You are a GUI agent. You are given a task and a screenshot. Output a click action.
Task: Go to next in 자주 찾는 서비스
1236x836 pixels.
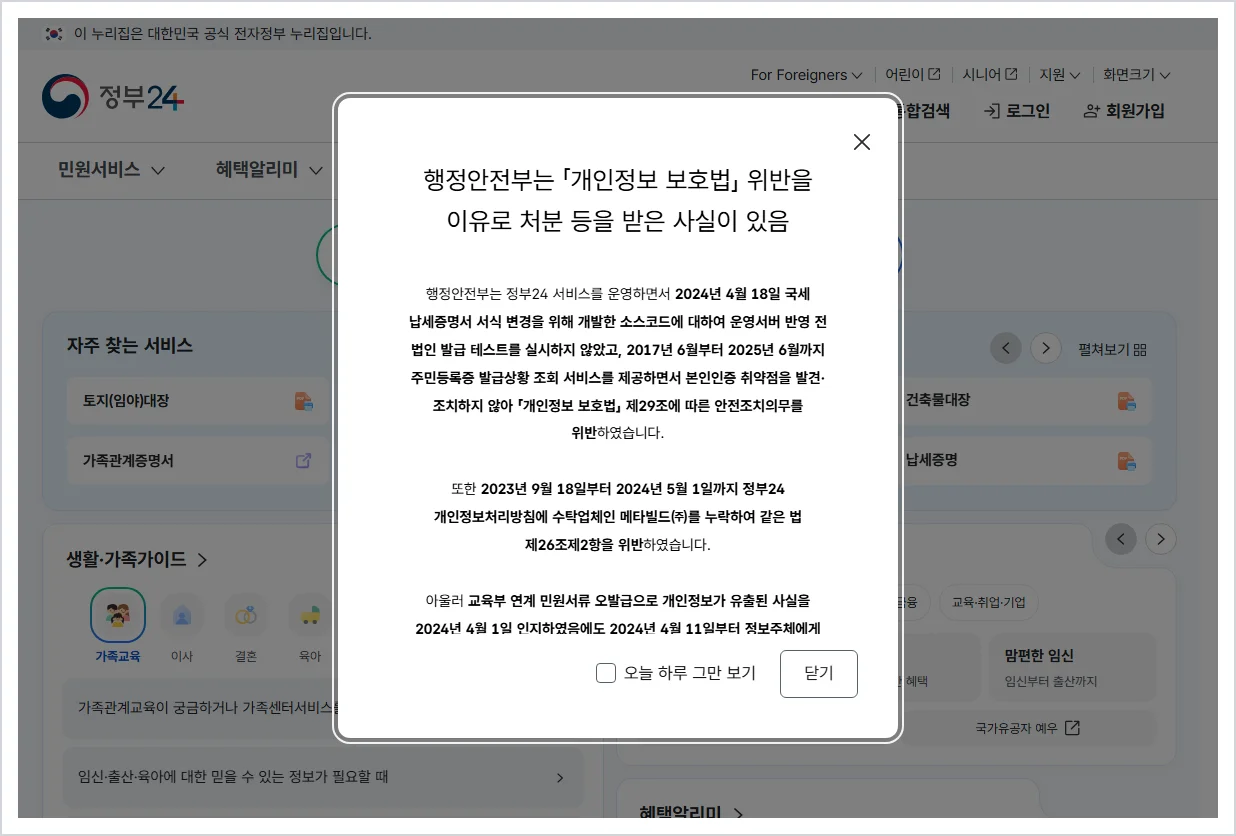(1046, 348)
